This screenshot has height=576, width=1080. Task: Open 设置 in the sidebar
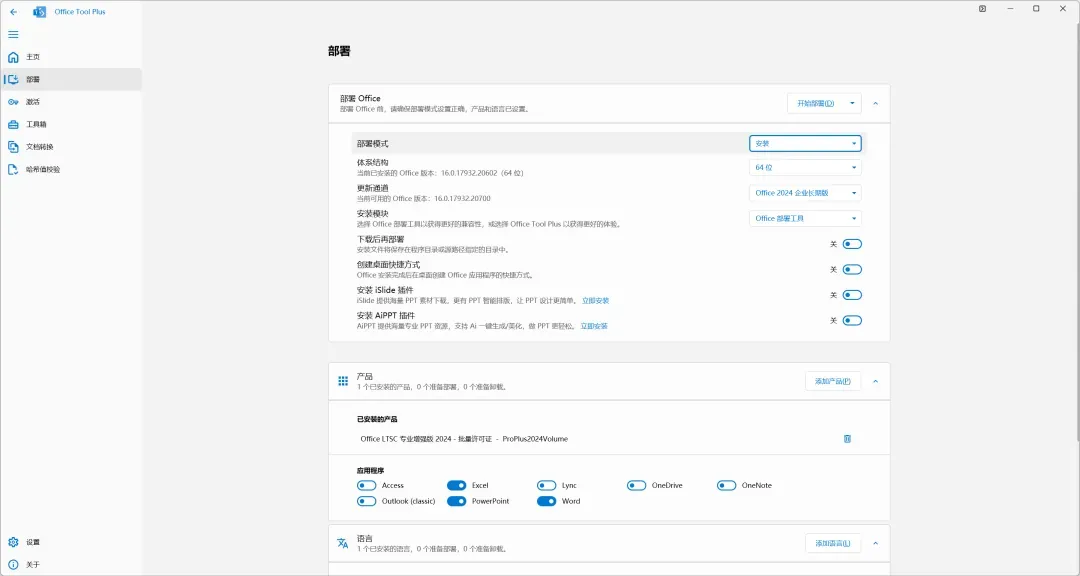pyautogui.click(x=71, y=542)
